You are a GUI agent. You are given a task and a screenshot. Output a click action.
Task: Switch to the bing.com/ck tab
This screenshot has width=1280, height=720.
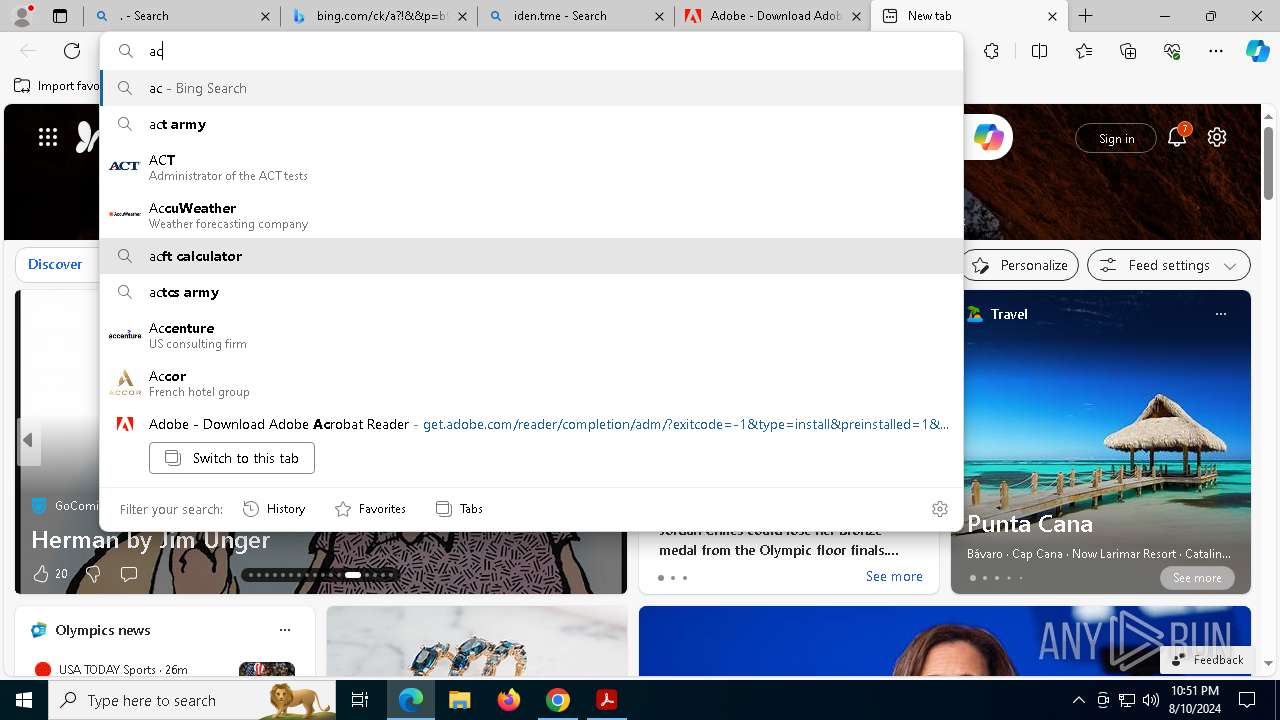coord(378,16)
